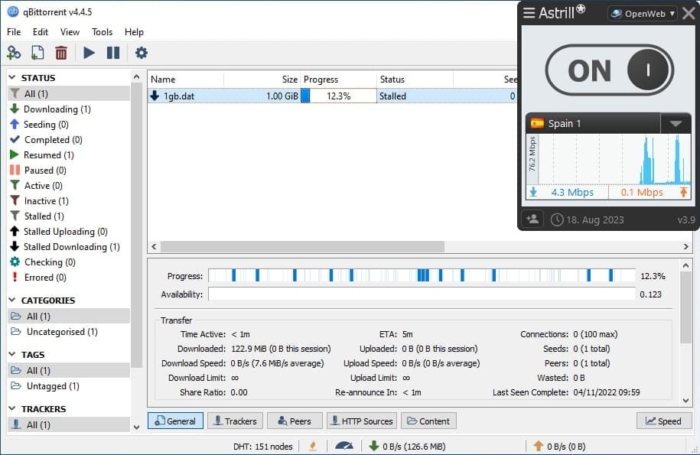Toggle alternative speed limits speedometer icon

344,446
